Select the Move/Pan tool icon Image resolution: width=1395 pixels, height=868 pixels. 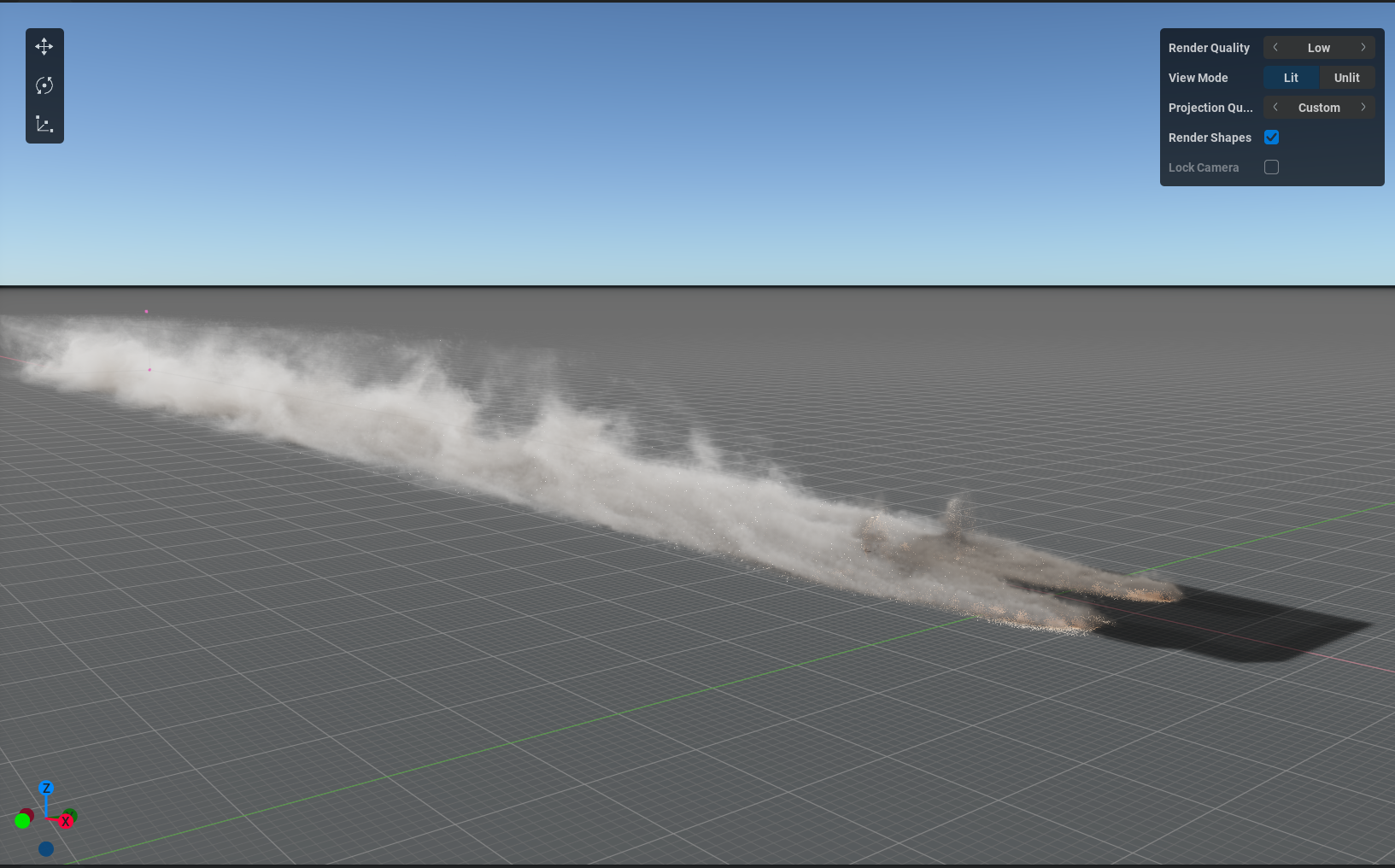coord(44,47)
